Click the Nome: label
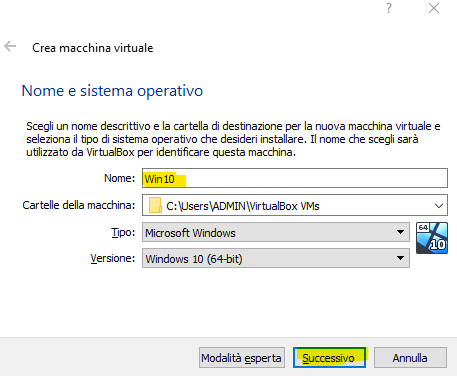 pos(119,178)
